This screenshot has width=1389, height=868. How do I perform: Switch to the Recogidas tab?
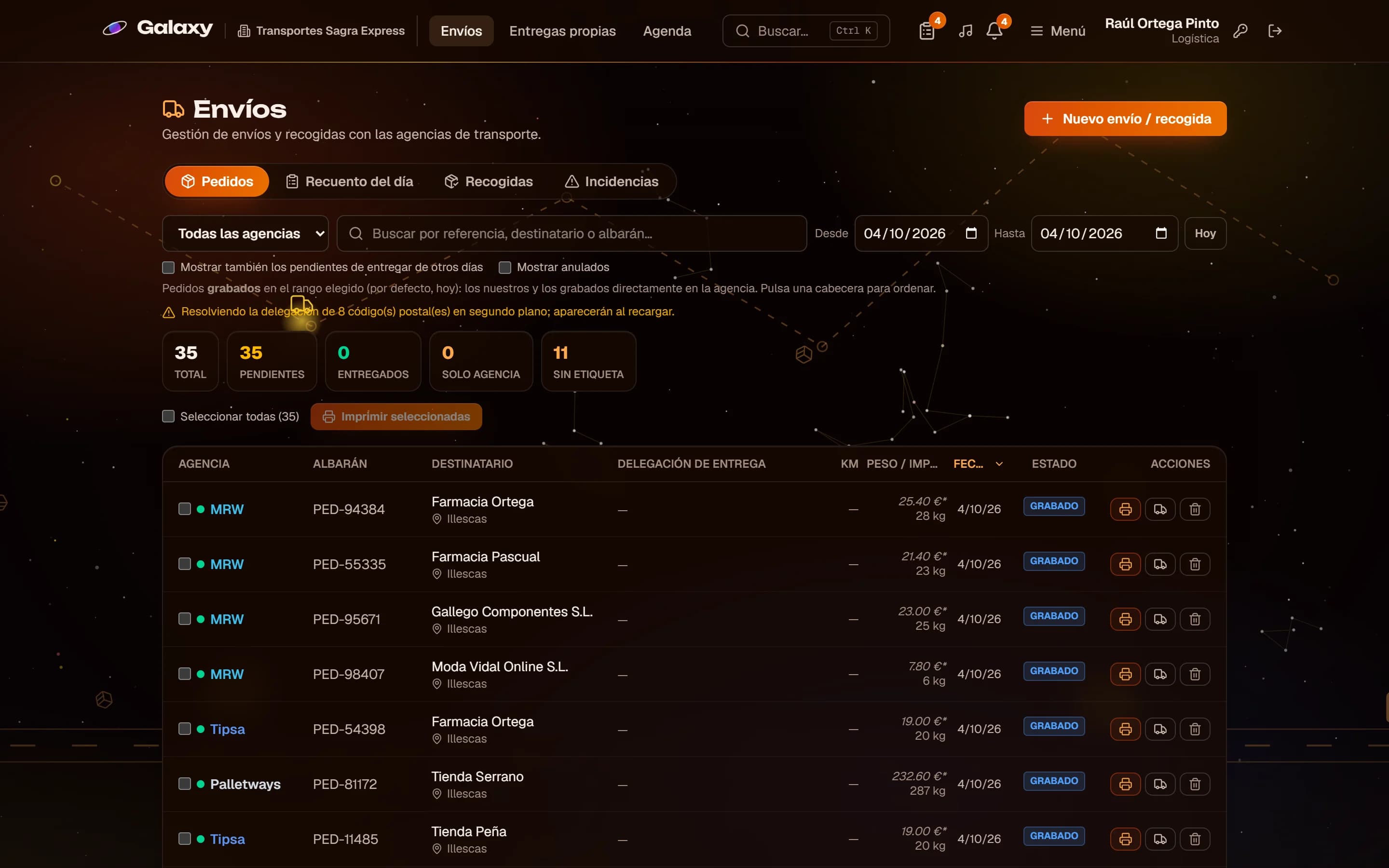489,181
